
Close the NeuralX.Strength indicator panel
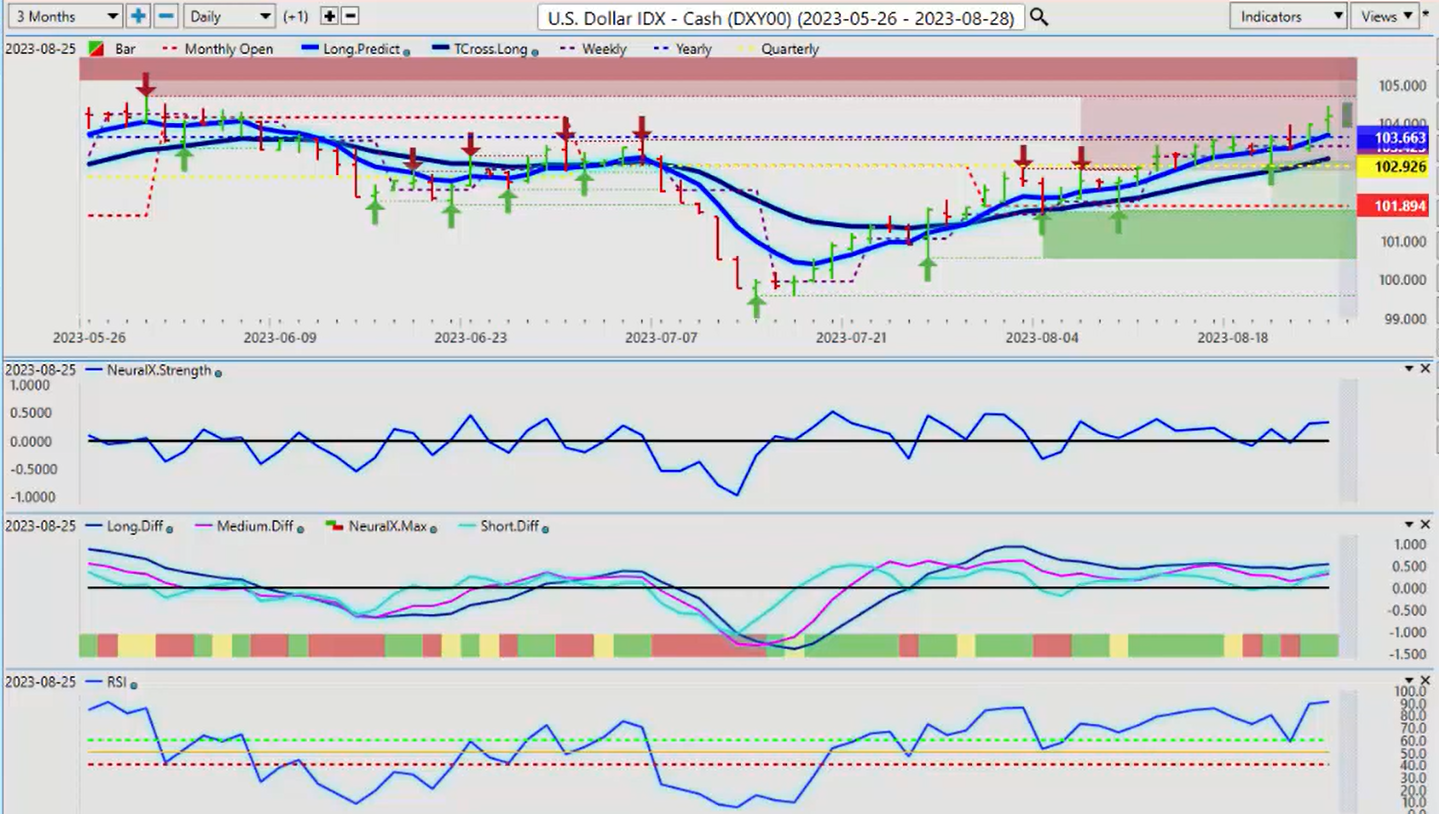(1425, 369)
